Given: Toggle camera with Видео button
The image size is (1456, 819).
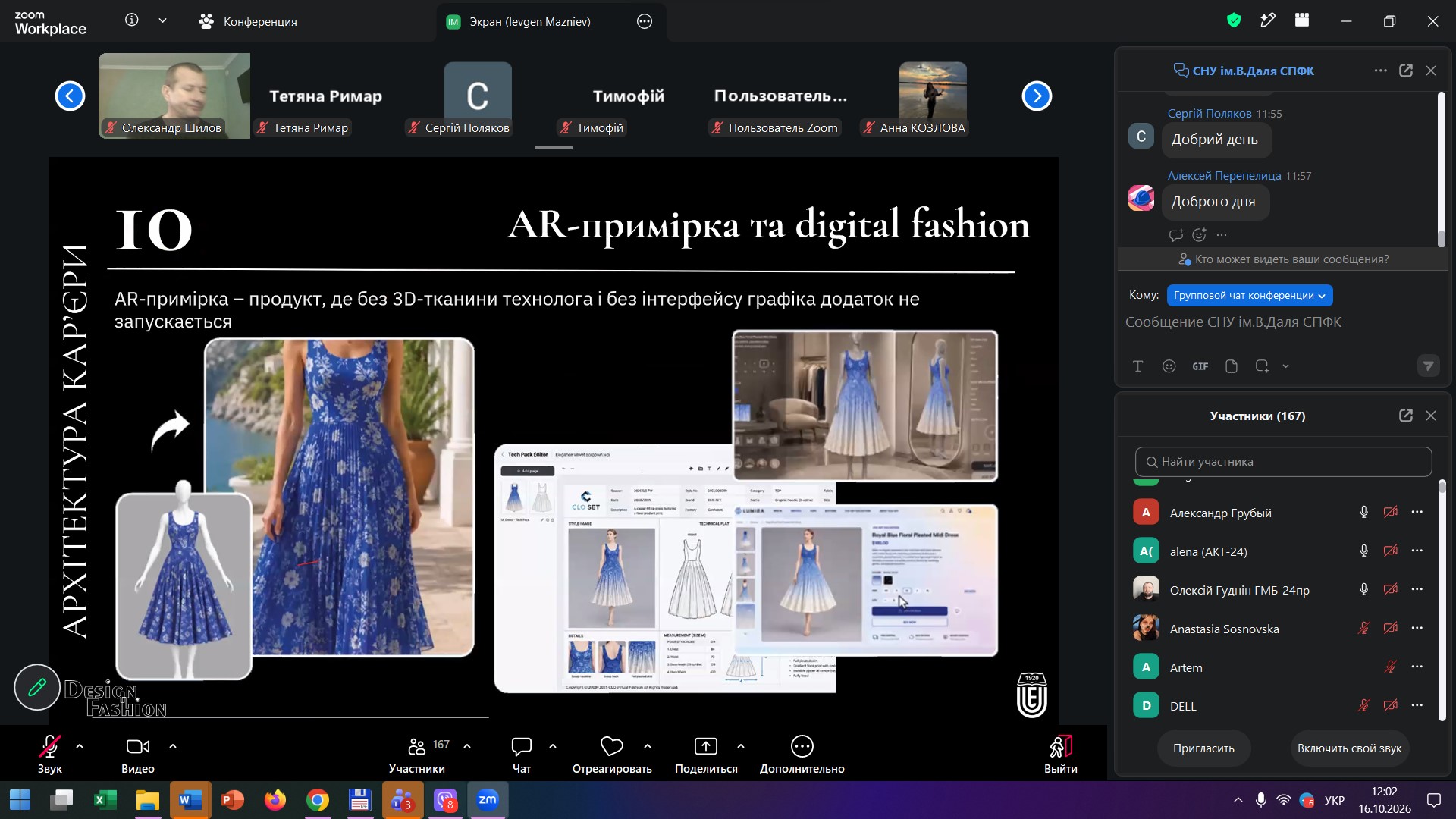Looking at the screenshot, I should 137,755.
